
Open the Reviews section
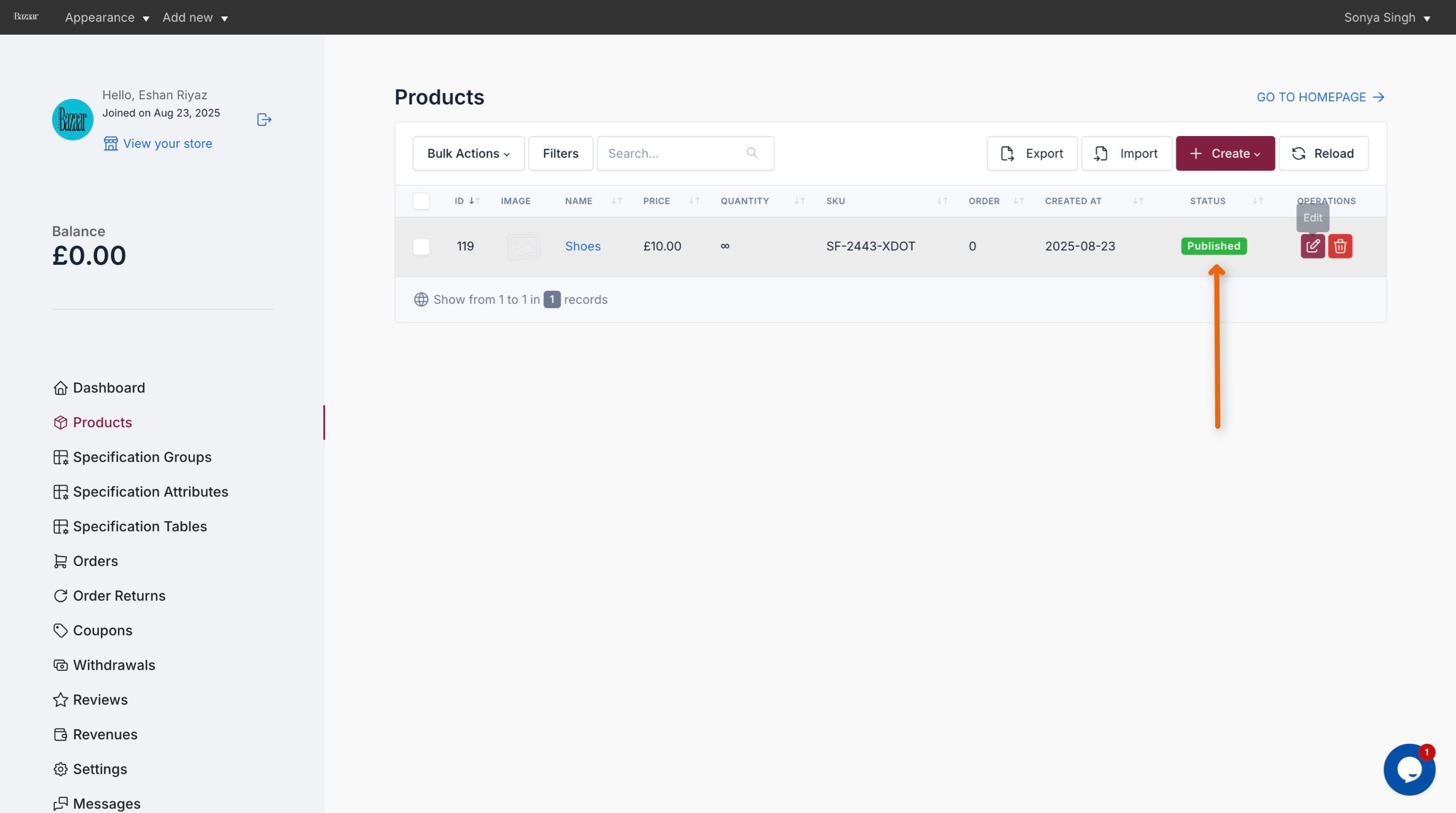[91, 699]
